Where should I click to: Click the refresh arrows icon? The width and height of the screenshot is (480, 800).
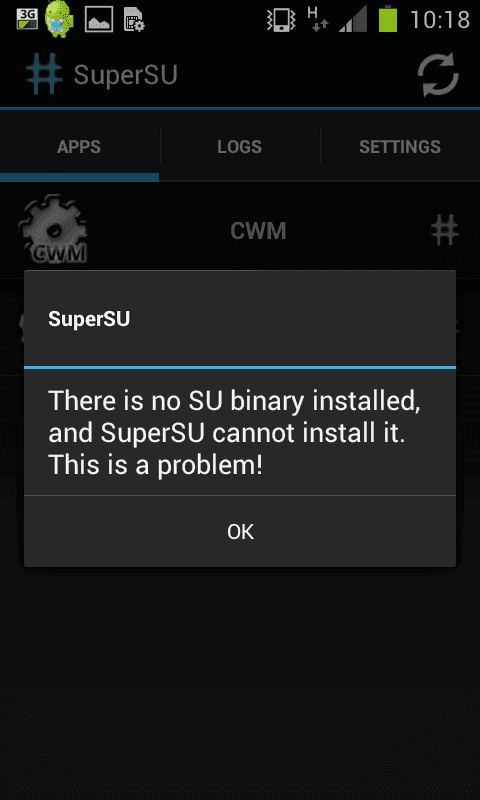pos(438,75)
